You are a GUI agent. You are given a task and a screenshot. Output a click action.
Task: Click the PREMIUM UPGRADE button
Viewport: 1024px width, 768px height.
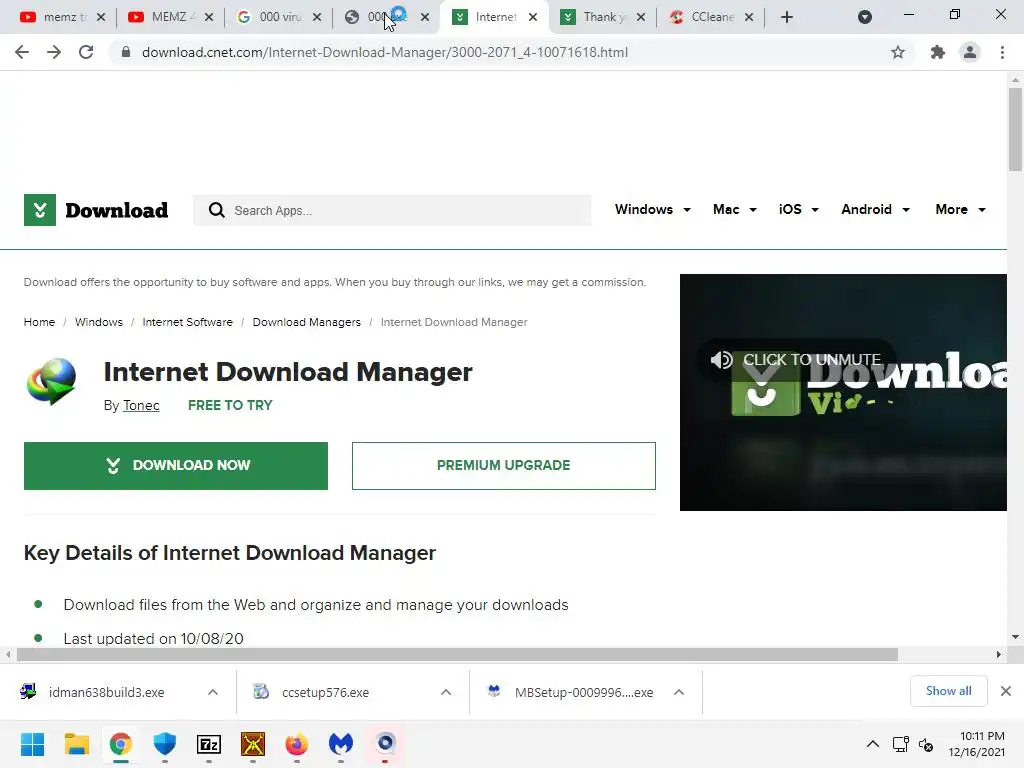click(504, 466)
